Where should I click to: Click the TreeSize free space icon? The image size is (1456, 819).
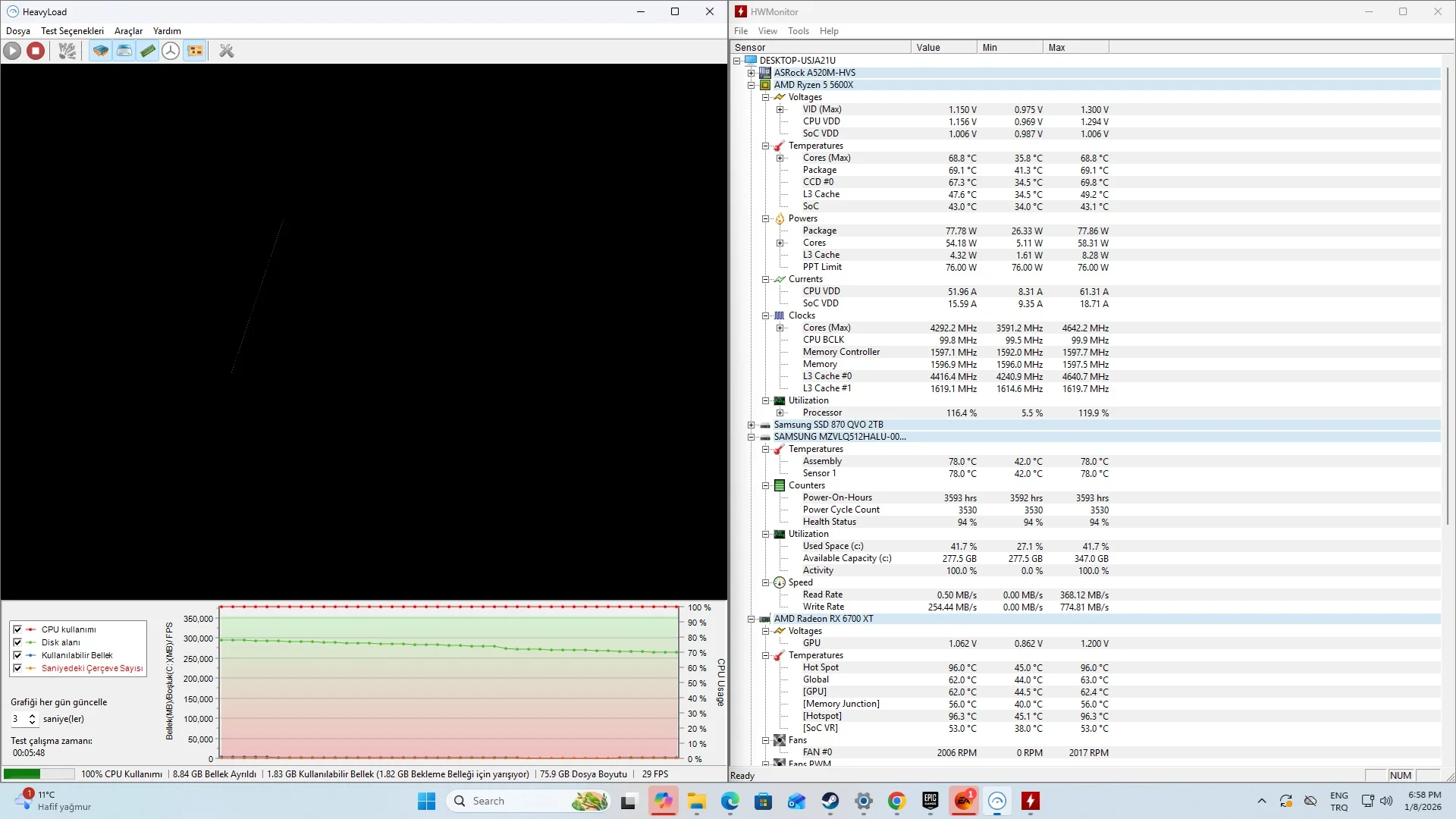tap(171, 51)
